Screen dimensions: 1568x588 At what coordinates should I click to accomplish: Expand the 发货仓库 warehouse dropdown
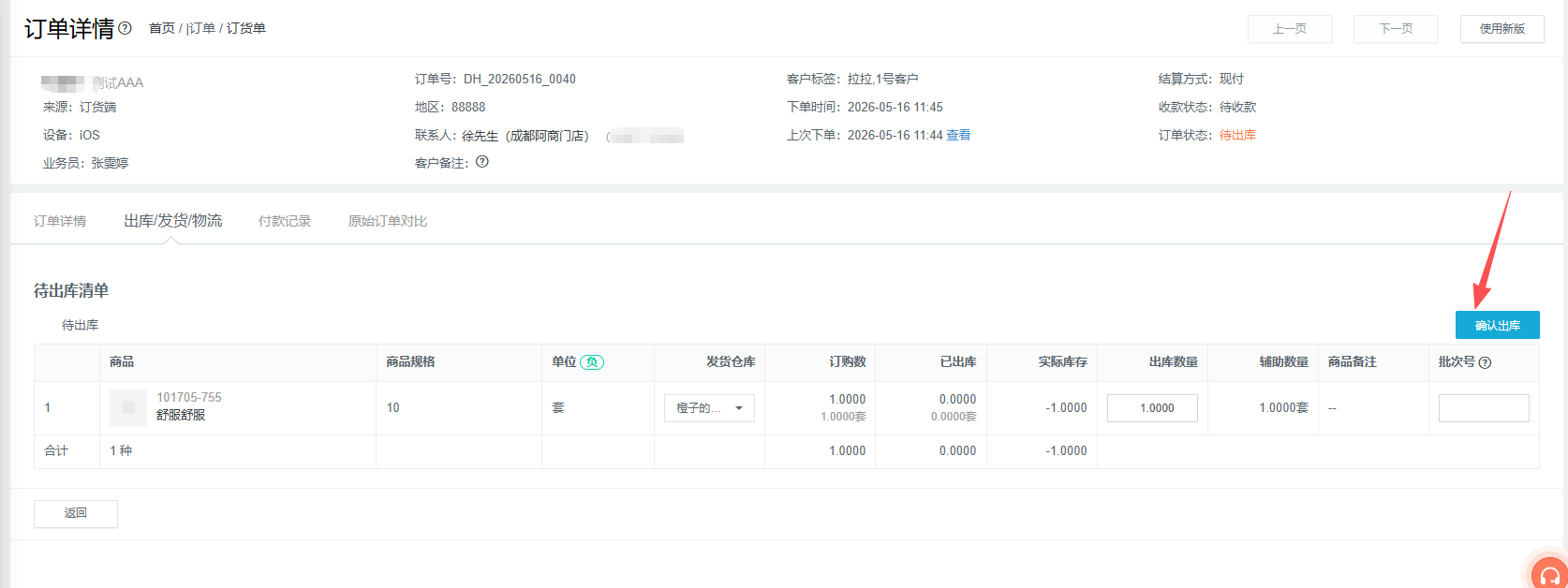click(x=709, y=408)
